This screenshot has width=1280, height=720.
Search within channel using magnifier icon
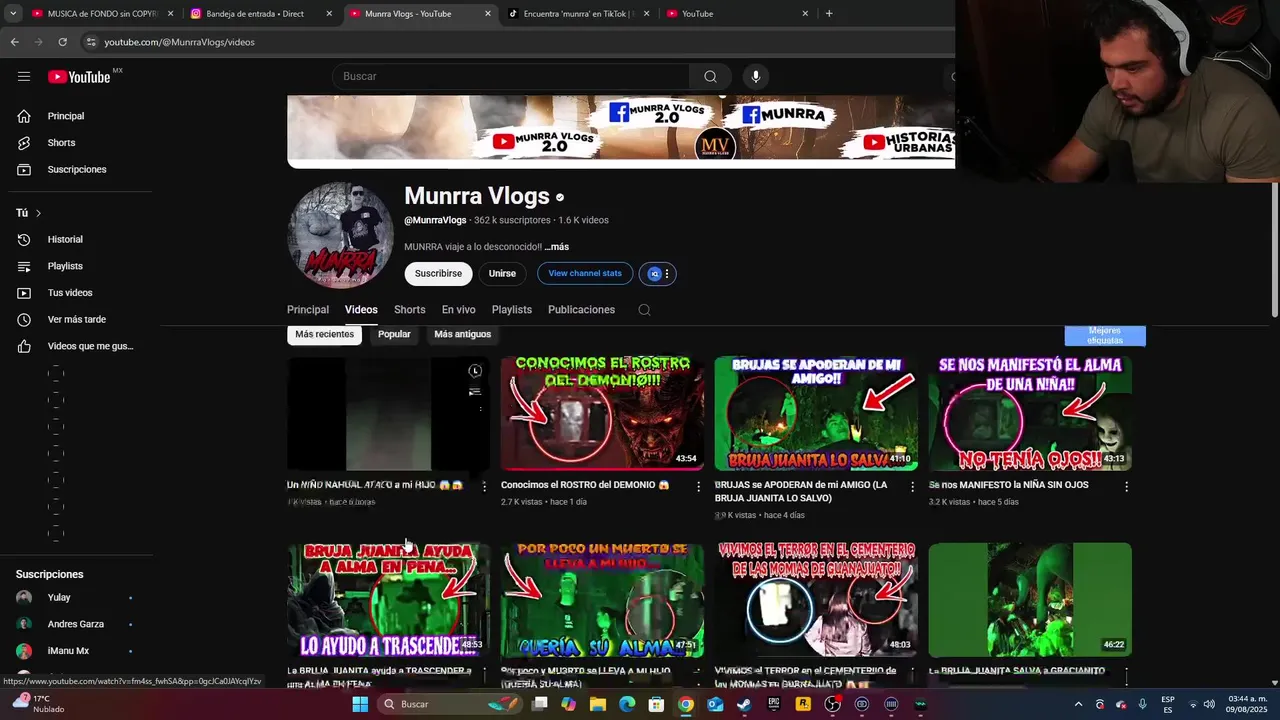click(644, 310)
